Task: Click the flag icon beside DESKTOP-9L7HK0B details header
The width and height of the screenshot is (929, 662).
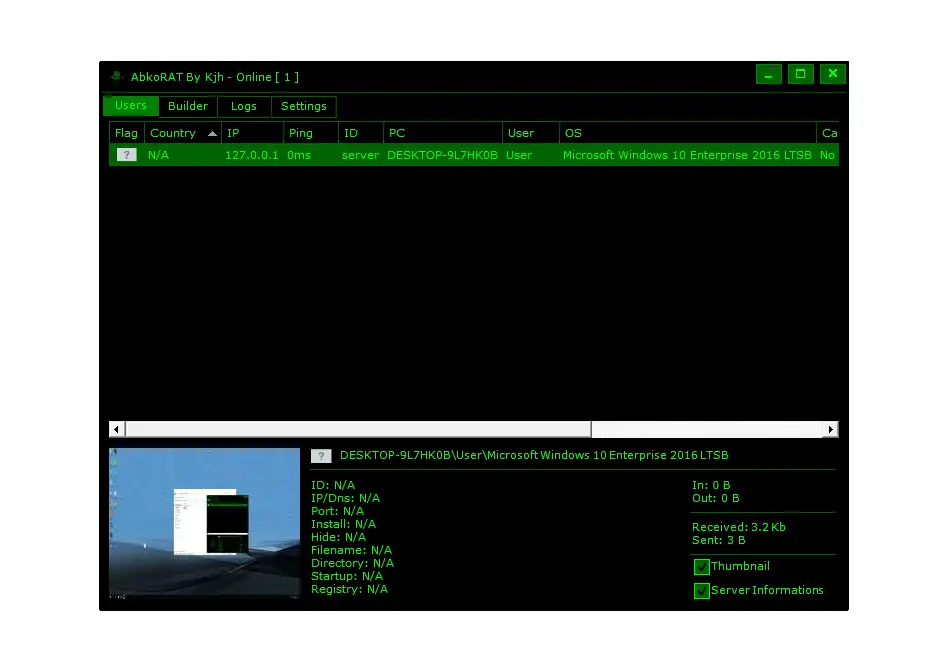Action: (321, 456)
